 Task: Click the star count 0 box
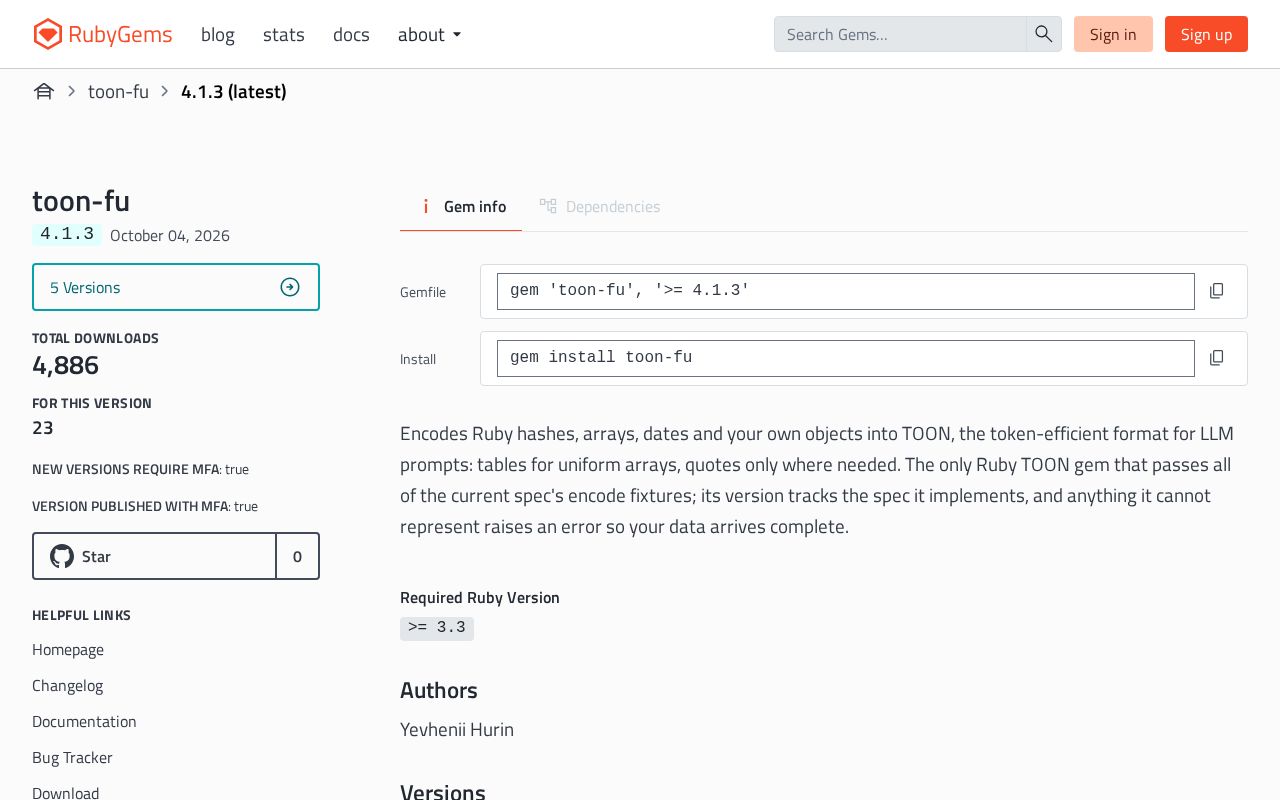[297, 556]
